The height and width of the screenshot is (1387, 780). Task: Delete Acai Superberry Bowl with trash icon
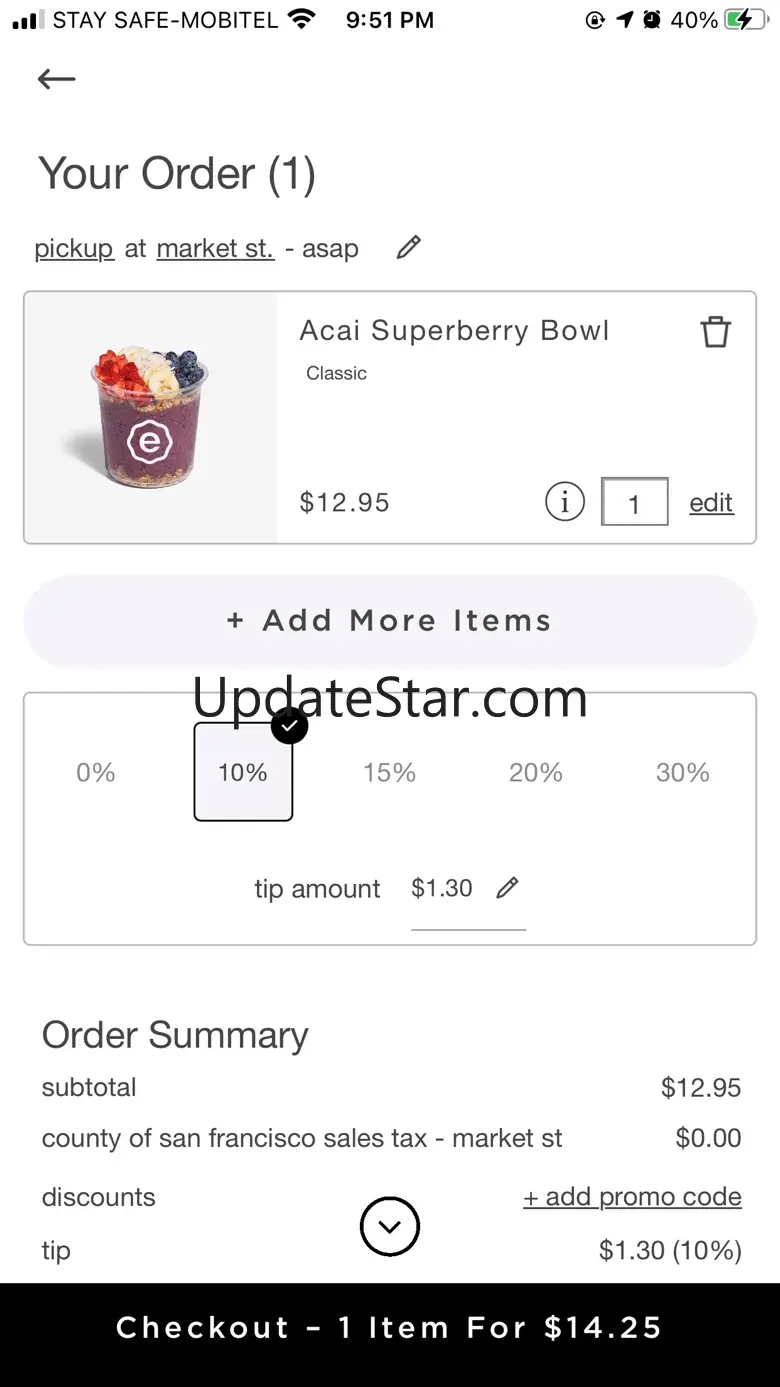[x=715, y=331]
